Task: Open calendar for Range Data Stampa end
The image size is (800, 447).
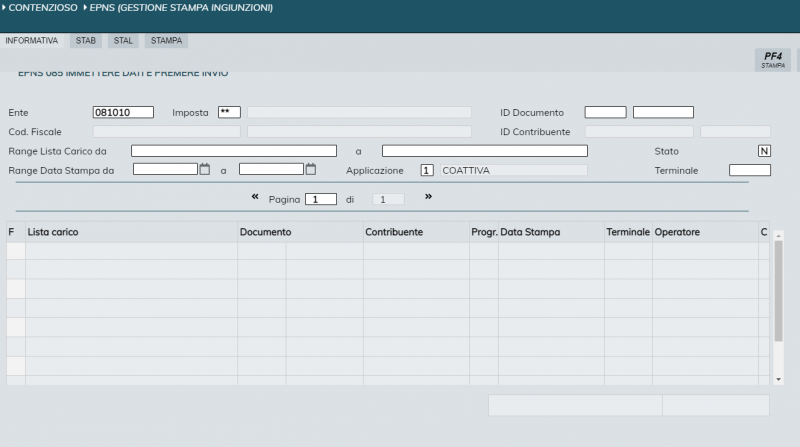Action: 311,170
